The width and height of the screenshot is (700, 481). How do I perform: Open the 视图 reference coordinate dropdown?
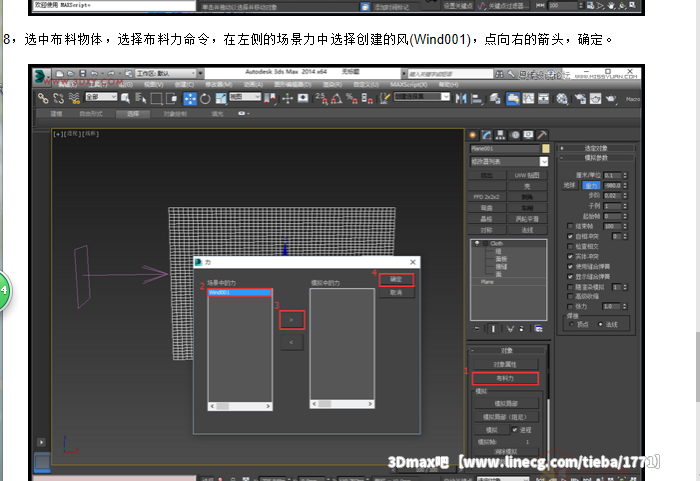(x=245, y=97)
